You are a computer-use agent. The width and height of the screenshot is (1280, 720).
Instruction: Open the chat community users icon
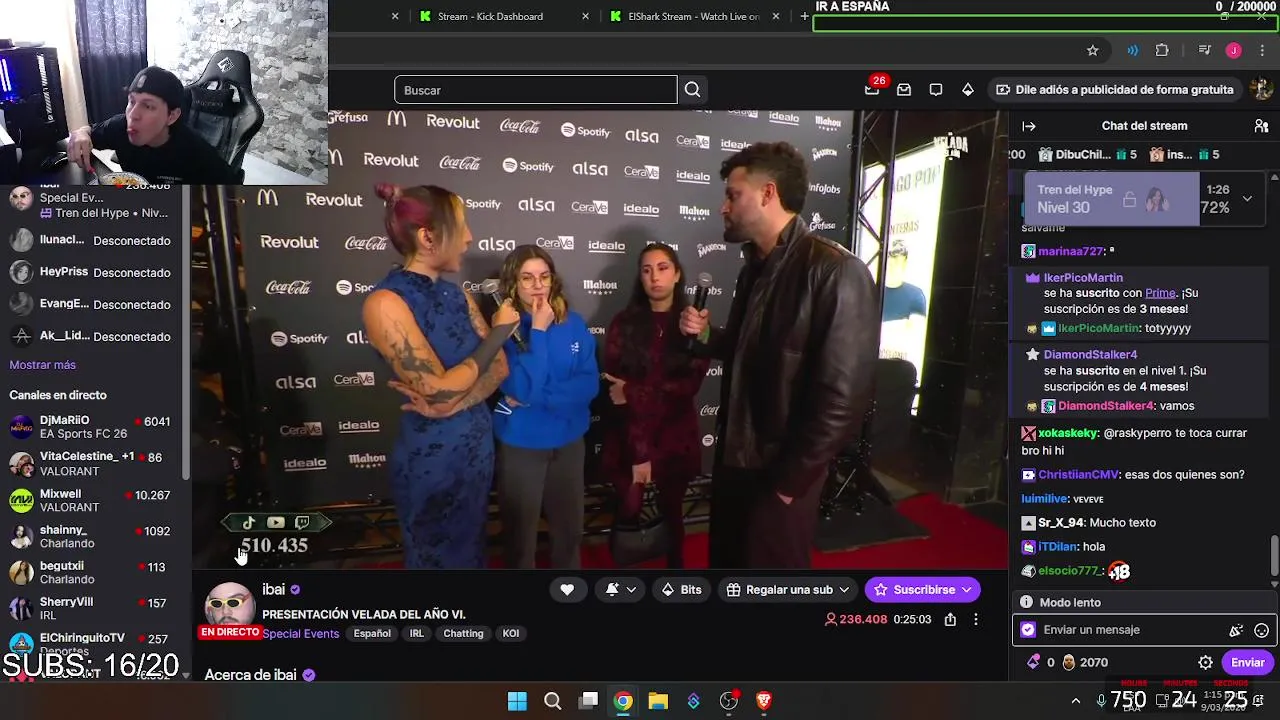pos(1261,126)
